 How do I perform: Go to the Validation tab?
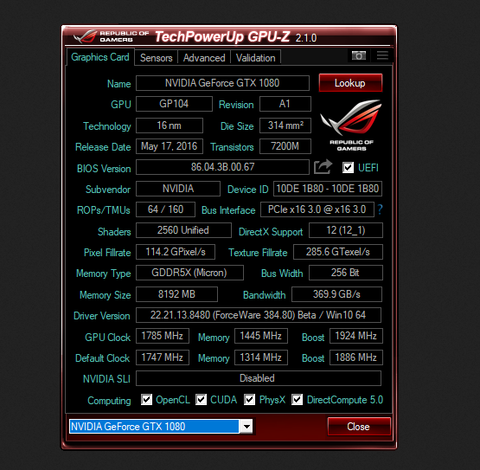(x=256, y=58)
